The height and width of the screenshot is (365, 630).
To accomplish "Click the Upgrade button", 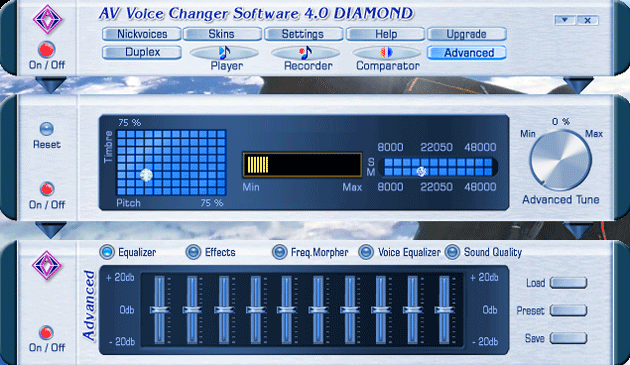I will coord(466,34).
